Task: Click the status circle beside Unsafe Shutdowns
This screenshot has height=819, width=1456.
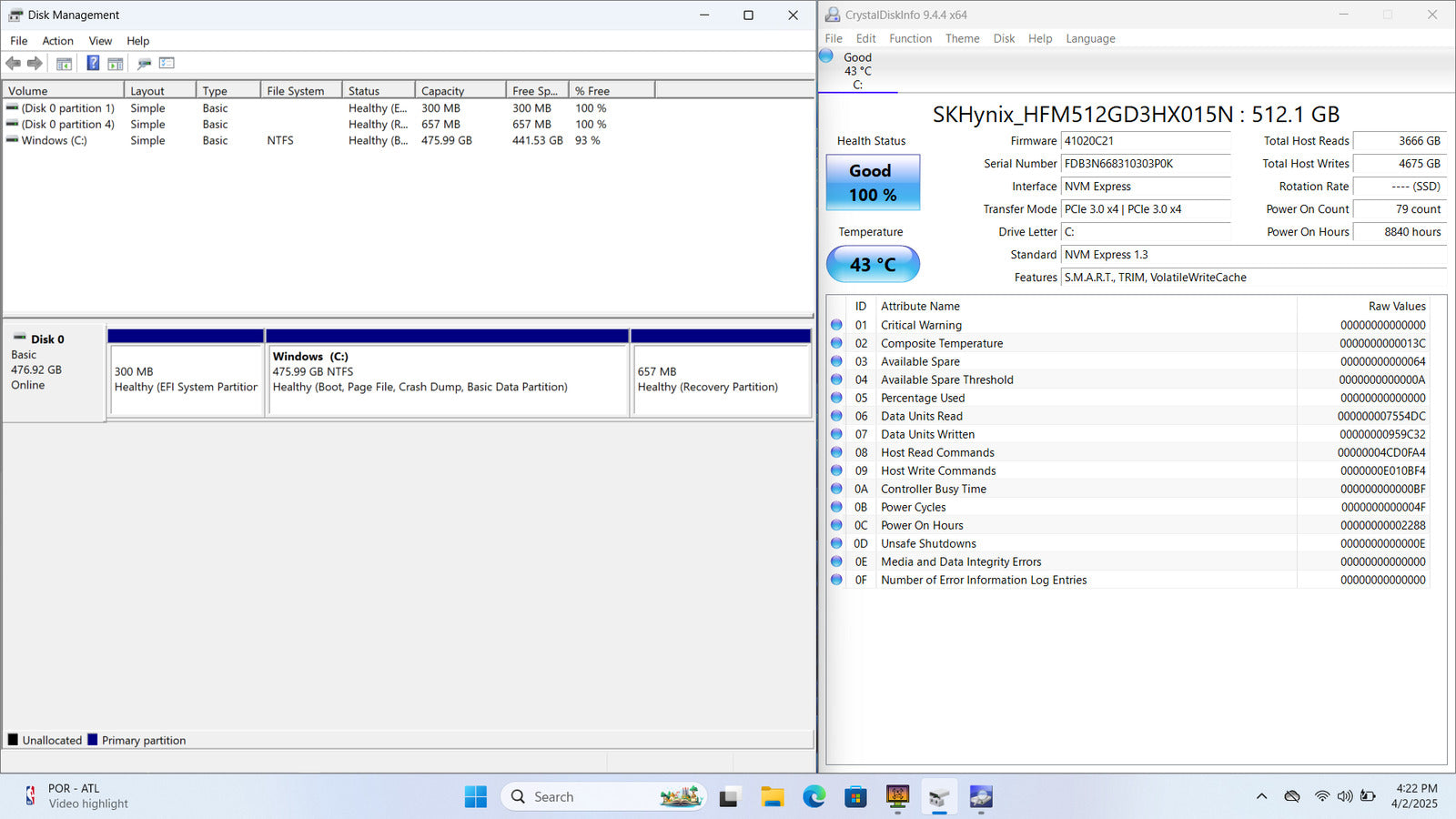Action: point(836,543)
